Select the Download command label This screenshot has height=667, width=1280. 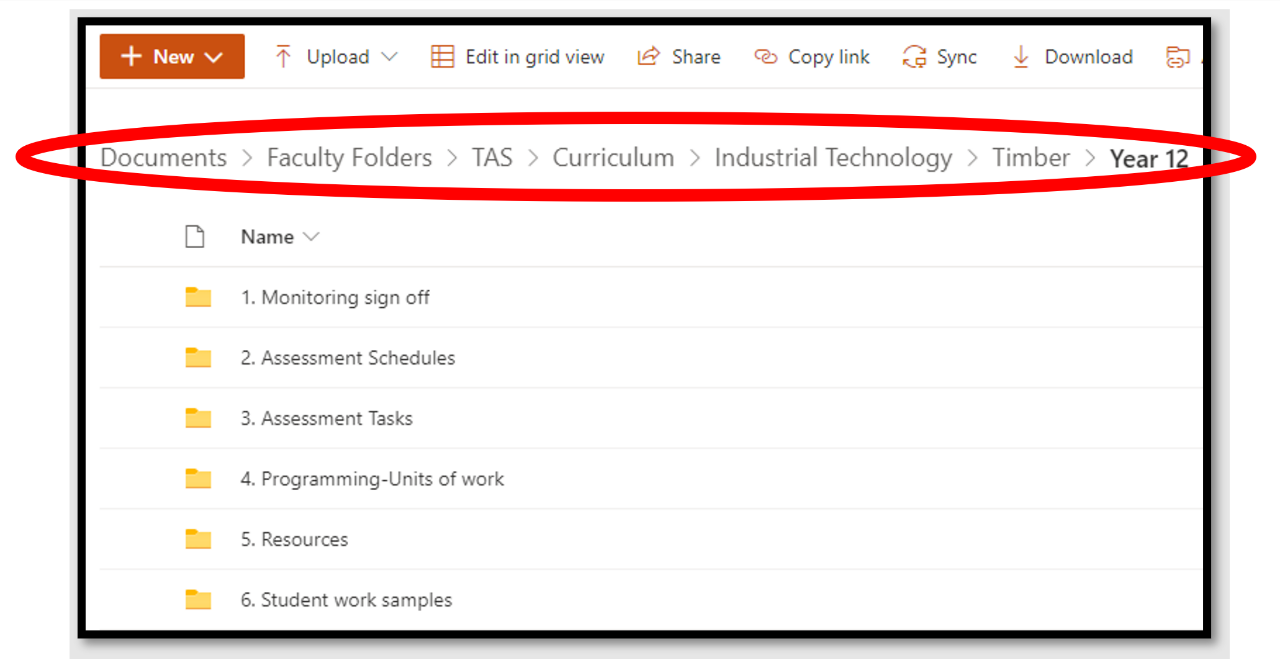(1089, 57)
